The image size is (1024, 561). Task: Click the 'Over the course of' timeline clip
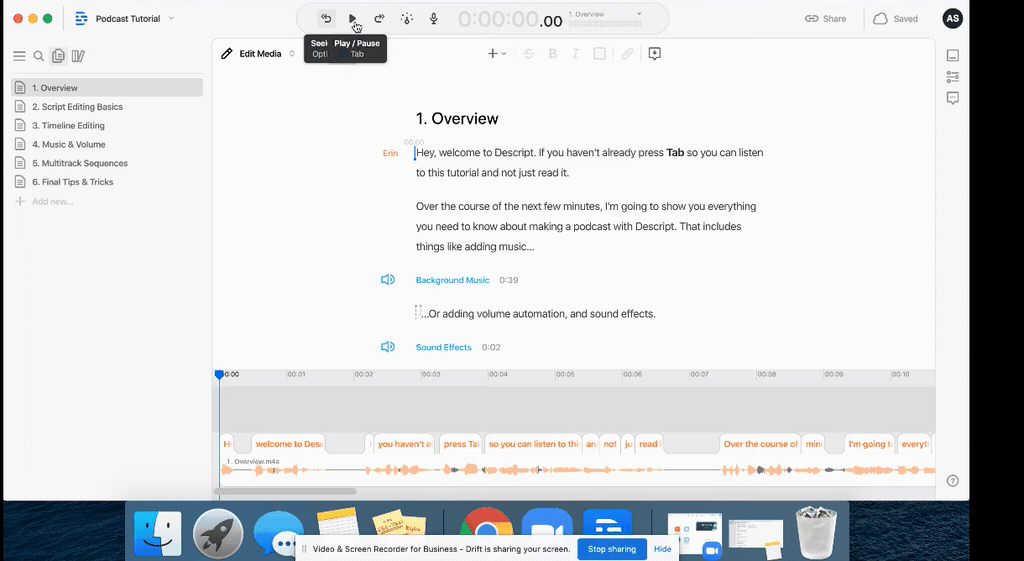pos(760,444)
